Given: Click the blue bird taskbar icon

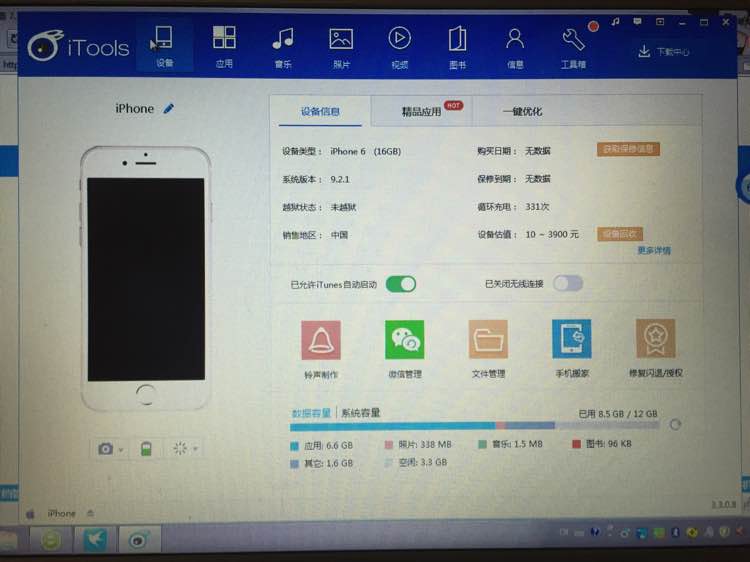Looking at the screenshot, I should (95, 540).
